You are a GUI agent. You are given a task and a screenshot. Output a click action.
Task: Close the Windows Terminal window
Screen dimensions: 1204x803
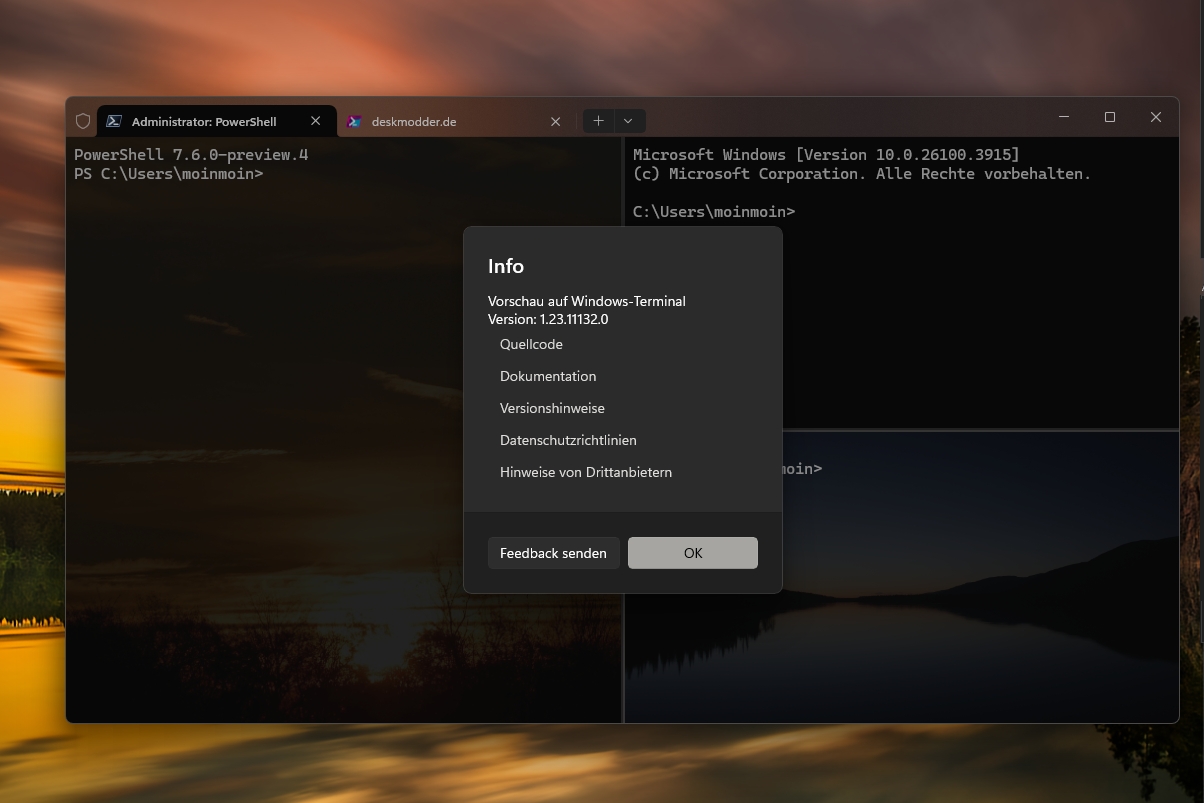point(1156,117)
